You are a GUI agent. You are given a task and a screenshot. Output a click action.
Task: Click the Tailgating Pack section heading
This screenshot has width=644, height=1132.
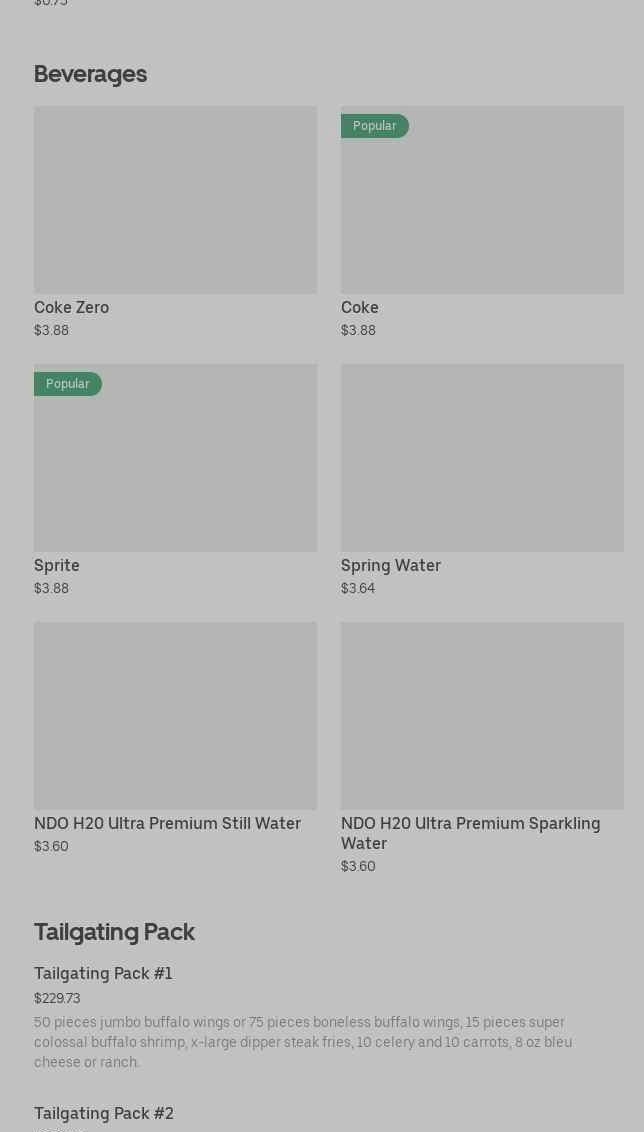point(114,932)
